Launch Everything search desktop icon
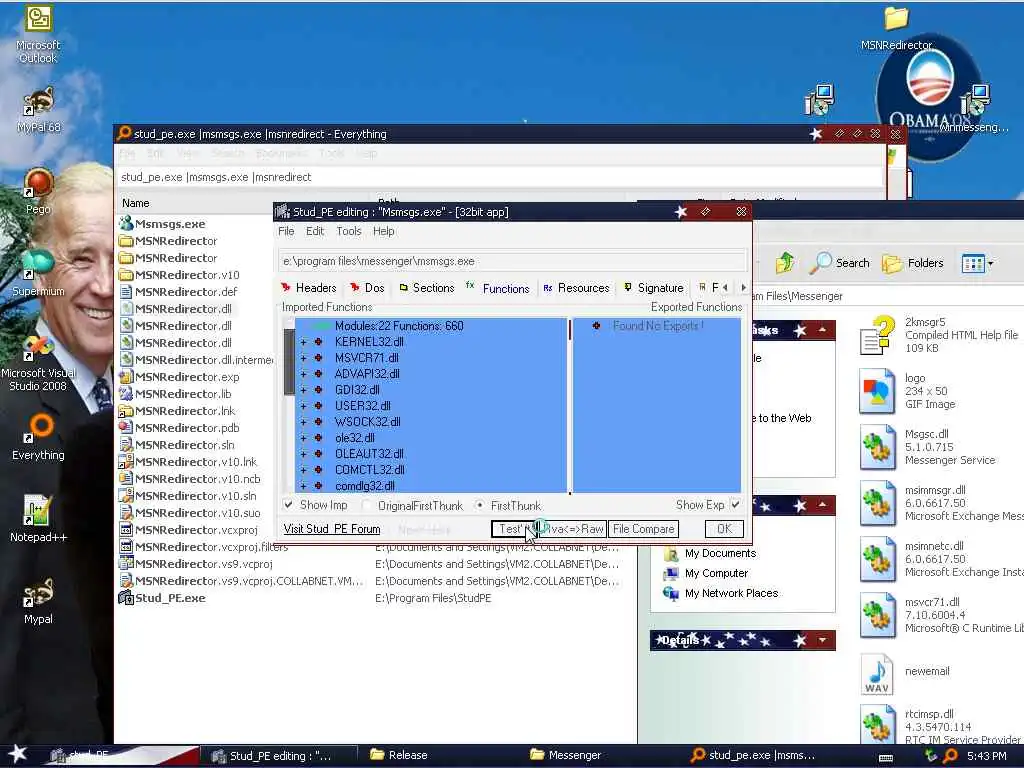The height and width of the screenshot is (768, 1024). click(x=38, y=436)
